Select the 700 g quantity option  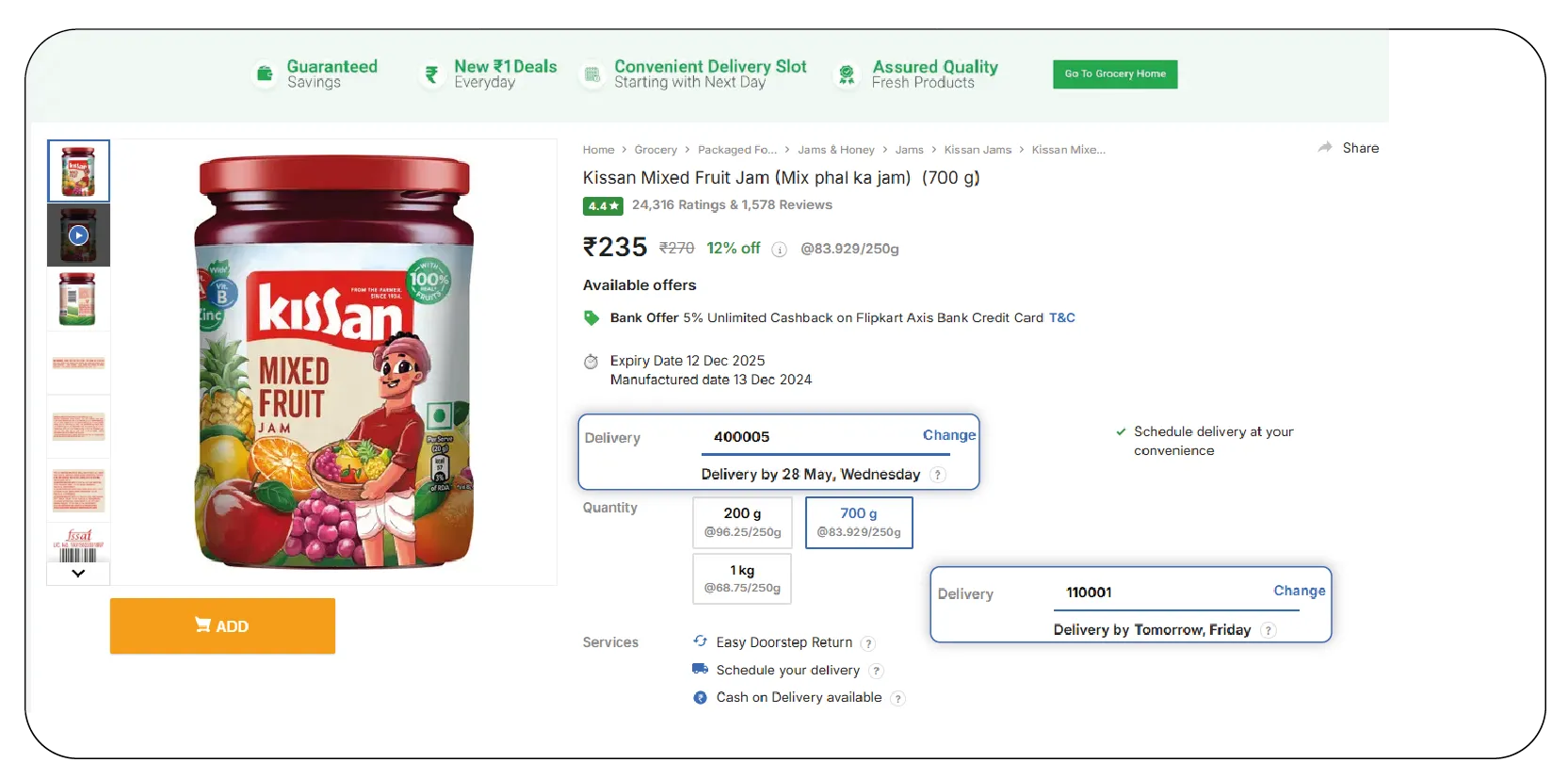tap(859, 522)
